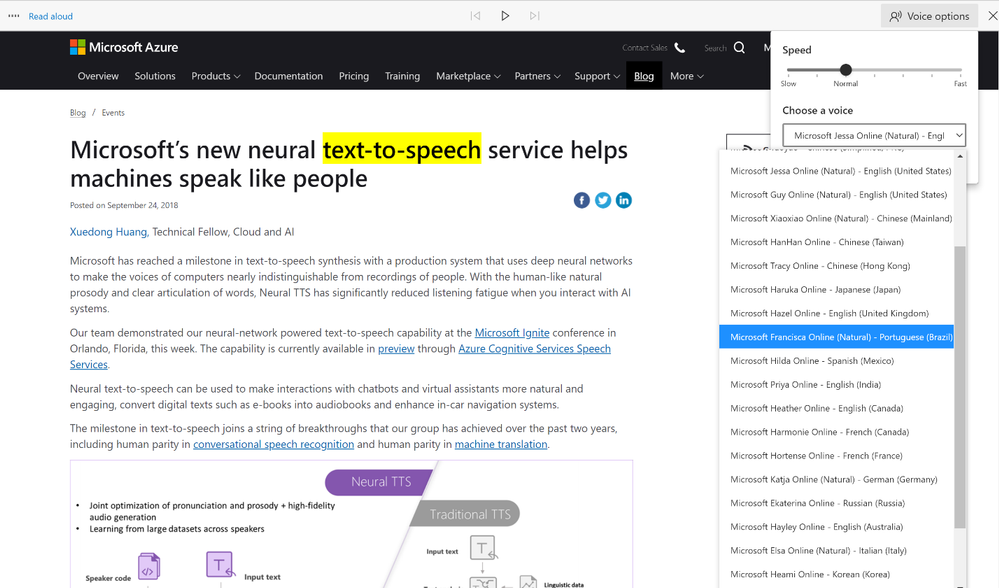
Task: Open the preview link
Action: point(396,348)
